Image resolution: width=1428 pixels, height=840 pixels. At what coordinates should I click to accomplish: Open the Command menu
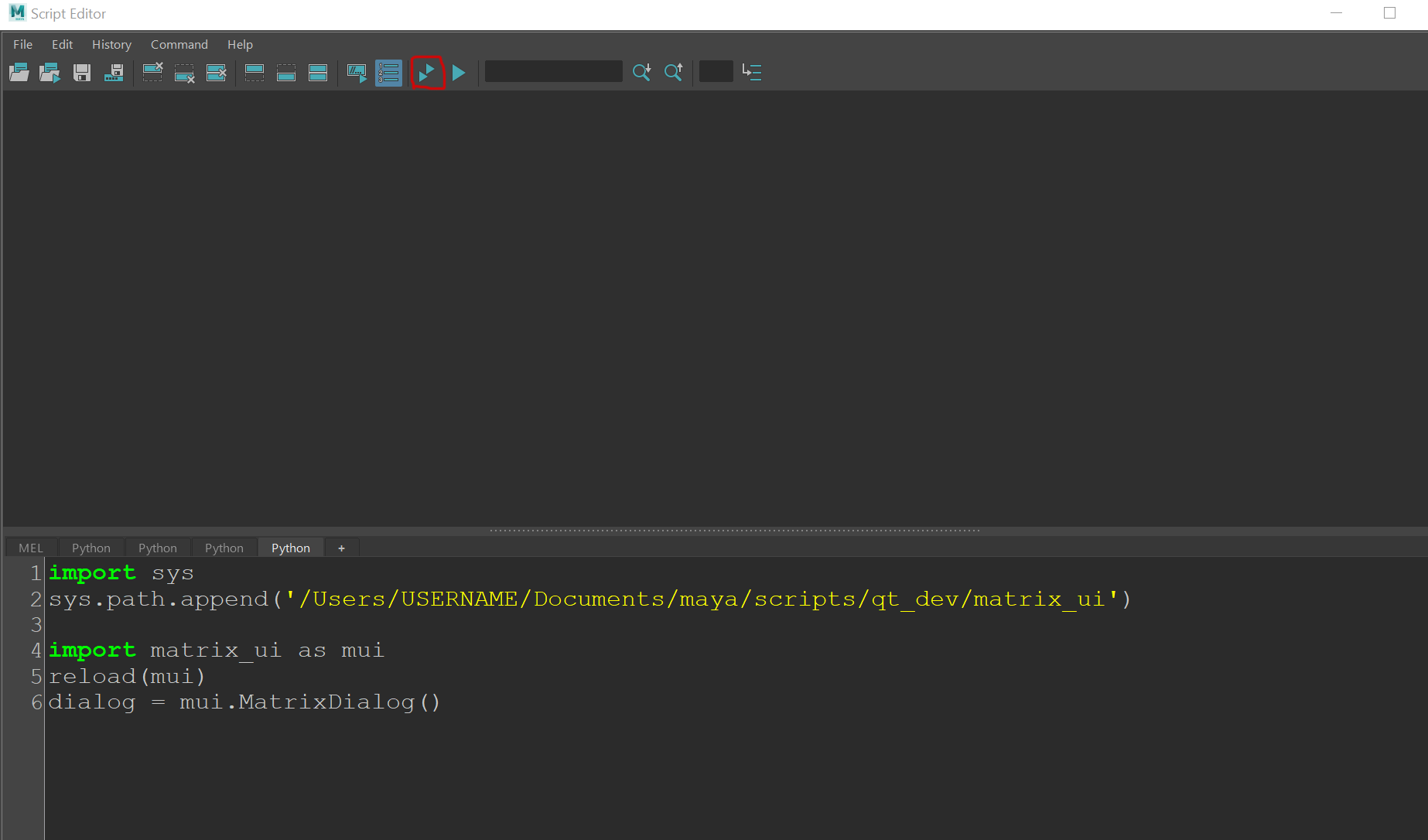(x=179, y=45)
